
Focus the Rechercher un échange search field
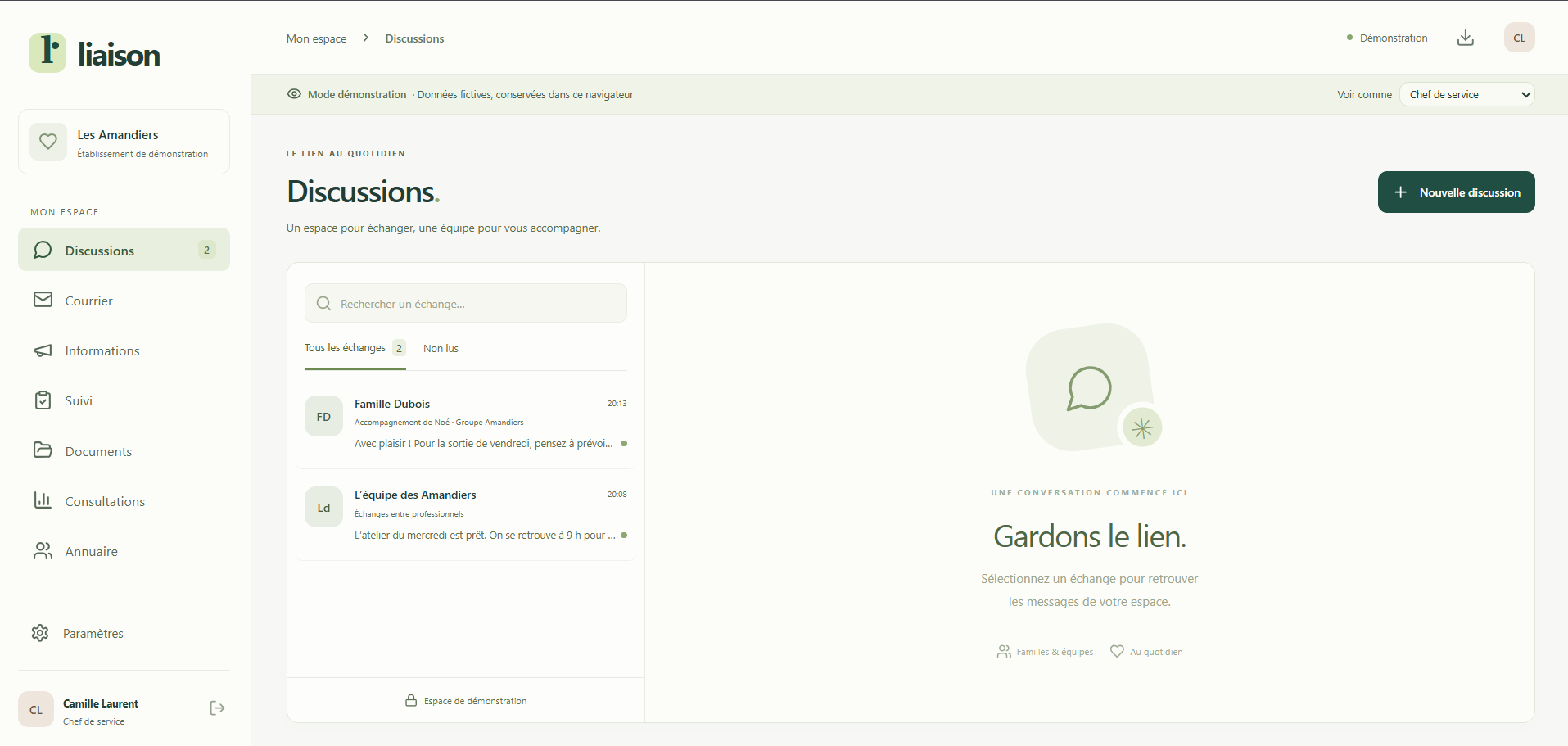[x=466, y=303]
